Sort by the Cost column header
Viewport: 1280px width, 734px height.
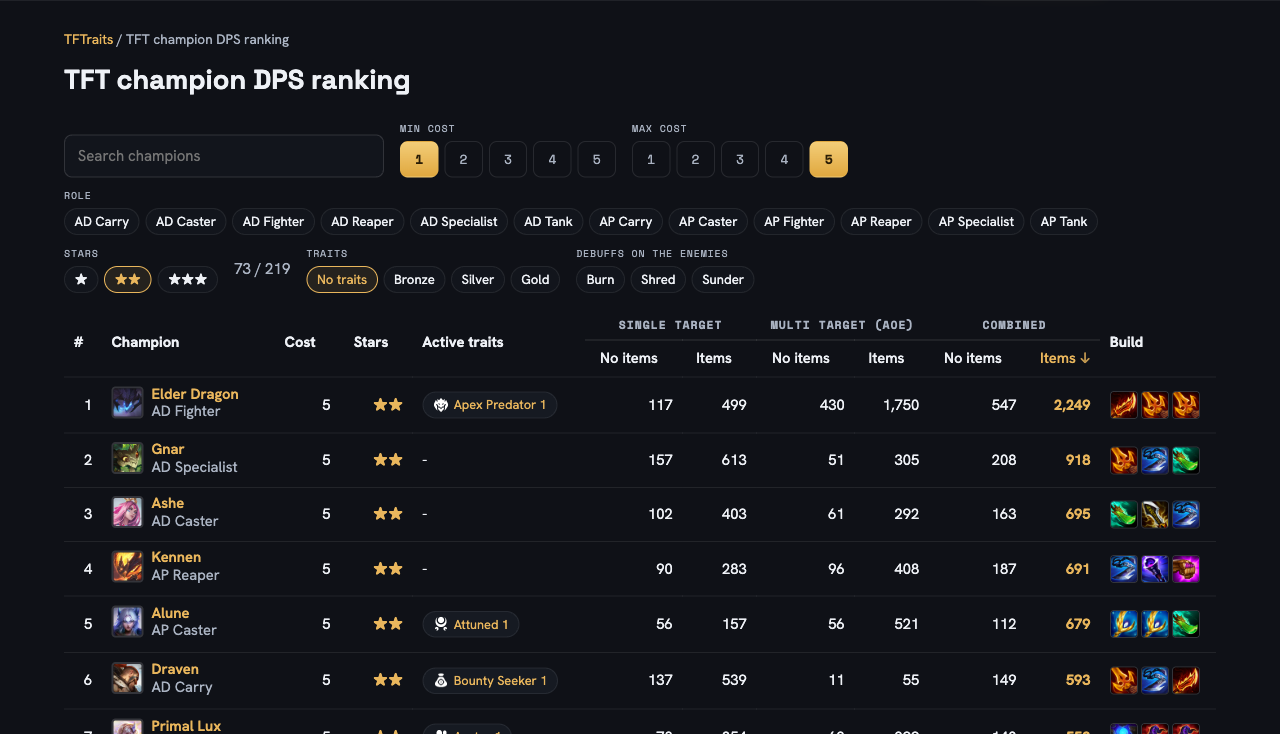tap(300, 342)
